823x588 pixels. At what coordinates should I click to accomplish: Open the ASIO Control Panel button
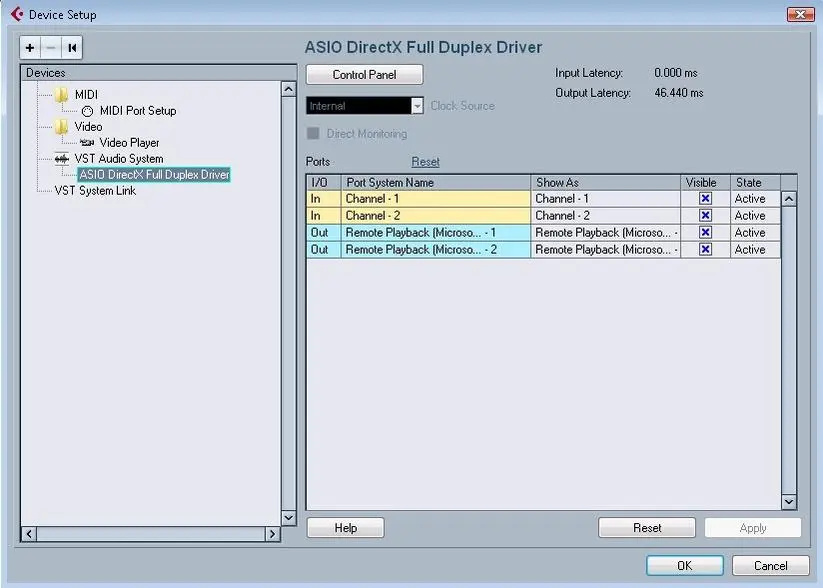point(364,75)
